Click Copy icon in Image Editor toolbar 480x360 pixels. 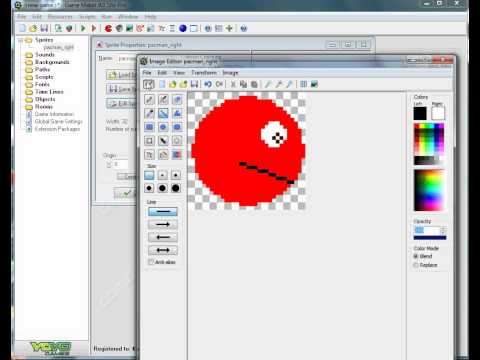pos(243,84)
